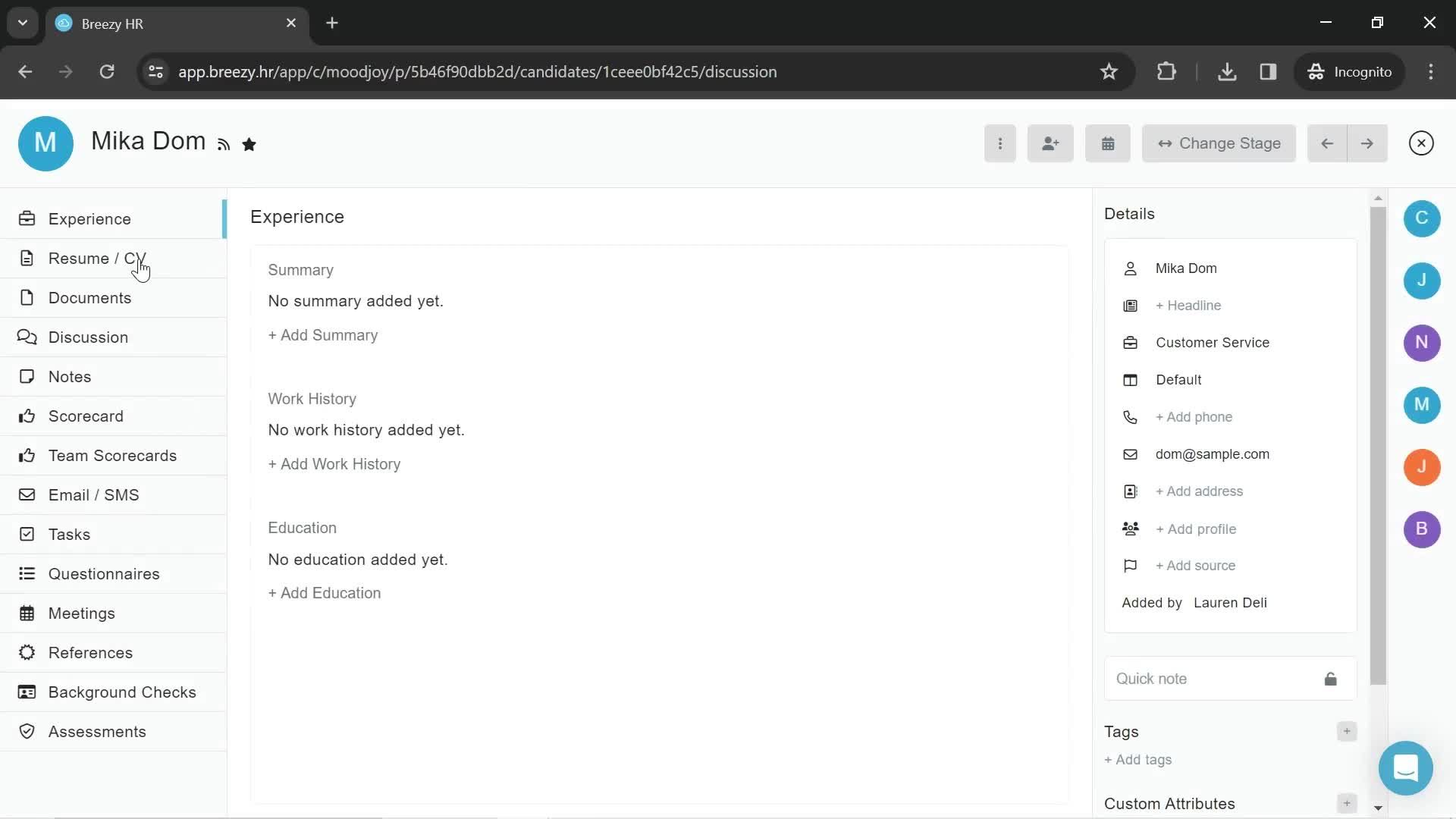Viewport: 1456px width, 819px height.
Task: Navigate to next candidate arrow icon
Action: [1367, 143]
